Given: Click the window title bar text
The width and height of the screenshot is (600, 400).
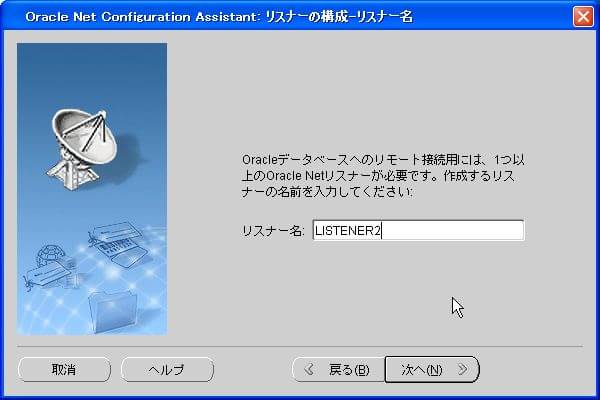Looking at the screenshot, I should pos(219,17).
